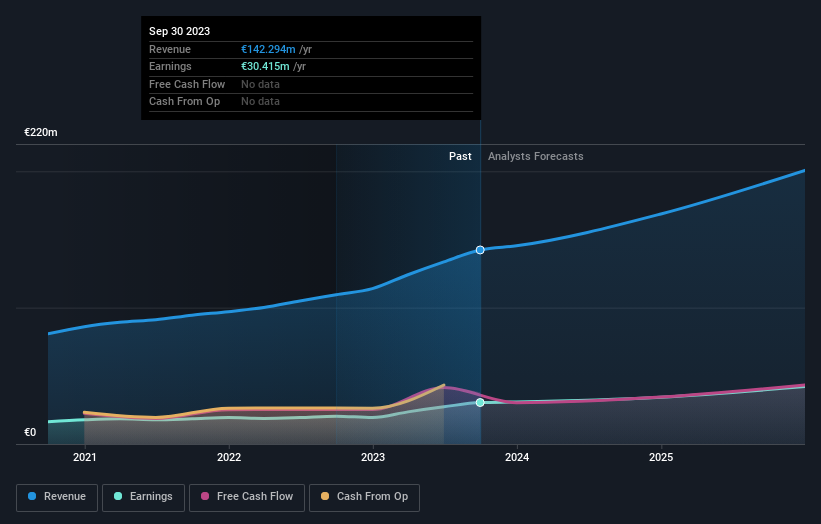Click the Analysts Forecasts label
The image size is (821, 524).
coord(536,156)
